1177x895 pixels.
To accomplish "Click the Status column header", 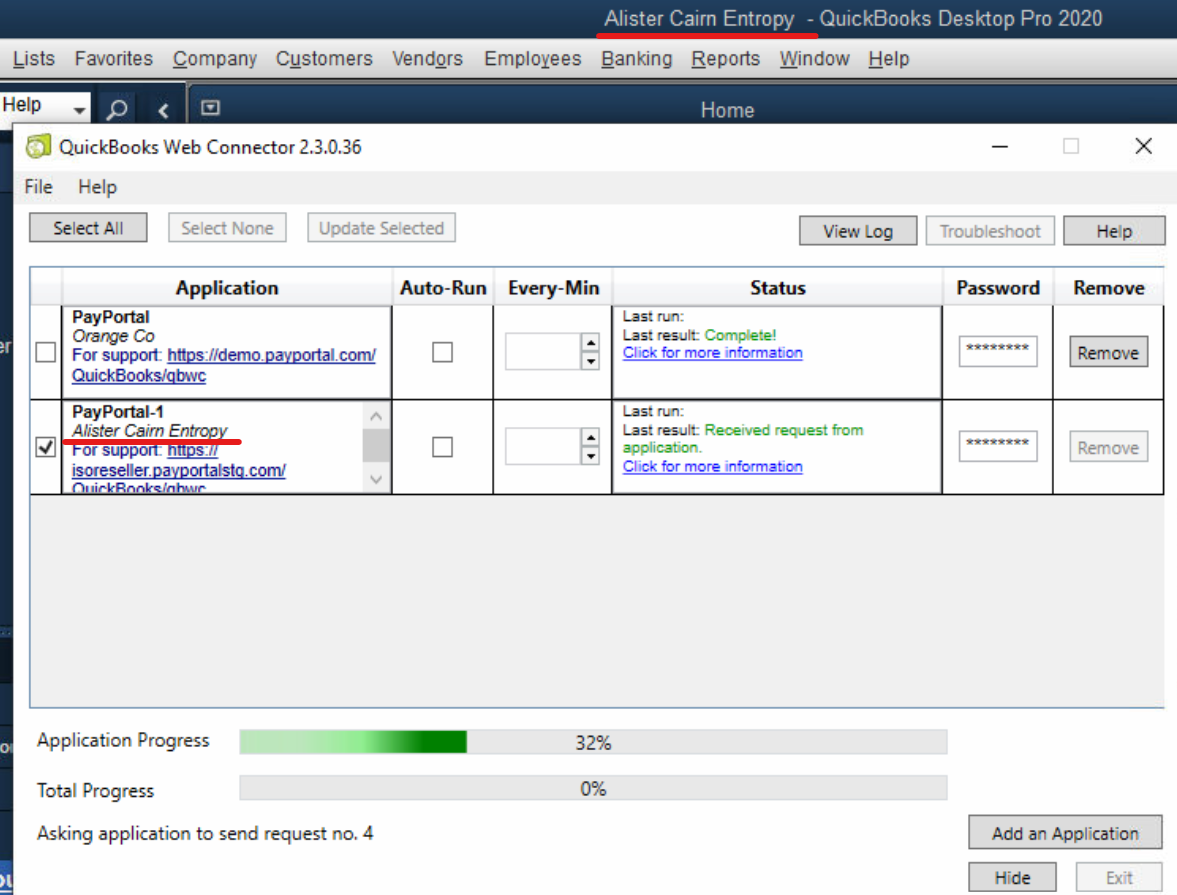I will tap(778, 288).
